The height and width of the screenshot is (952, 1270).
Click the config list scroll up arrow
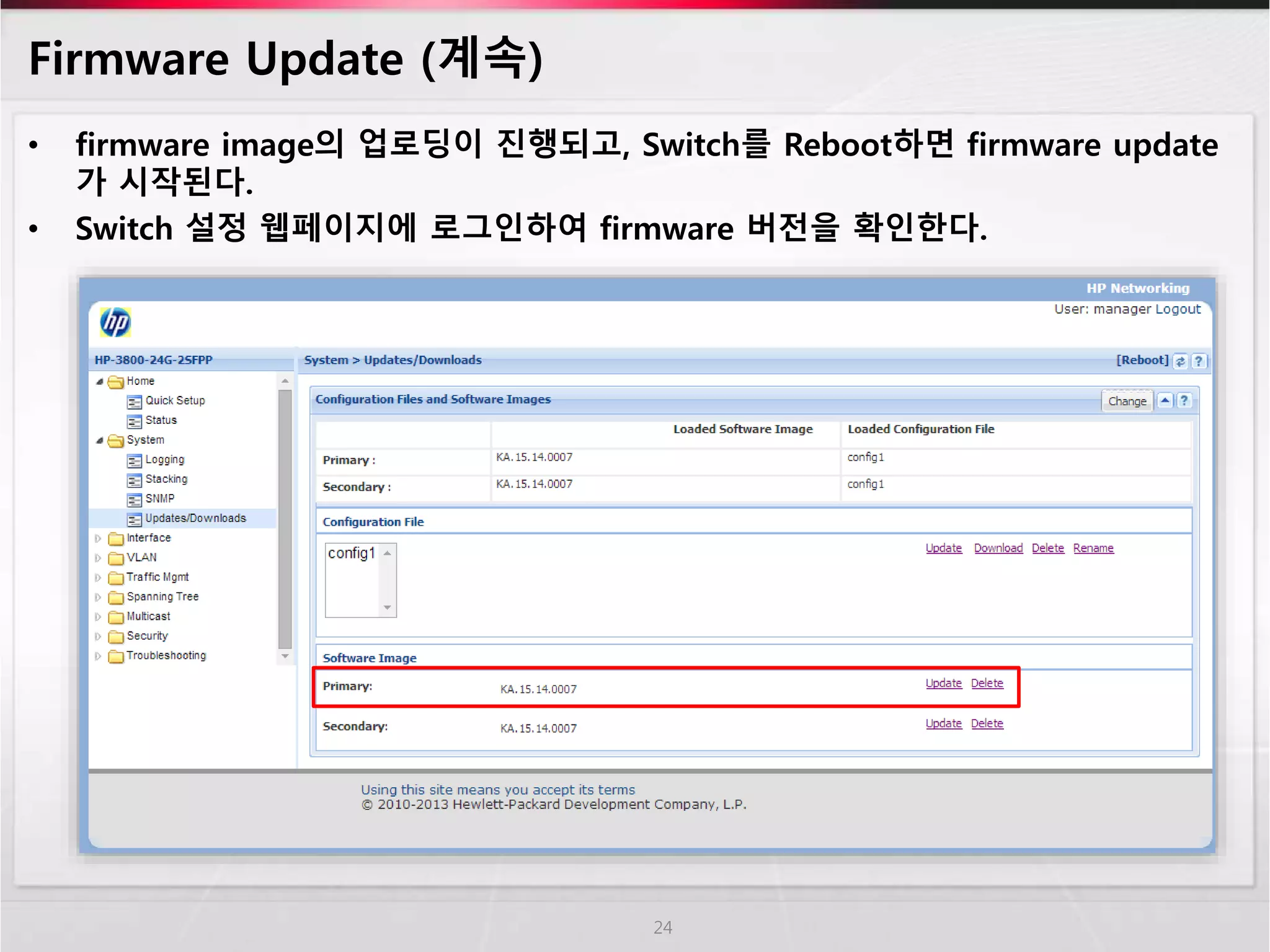click(x=388, y=553)
